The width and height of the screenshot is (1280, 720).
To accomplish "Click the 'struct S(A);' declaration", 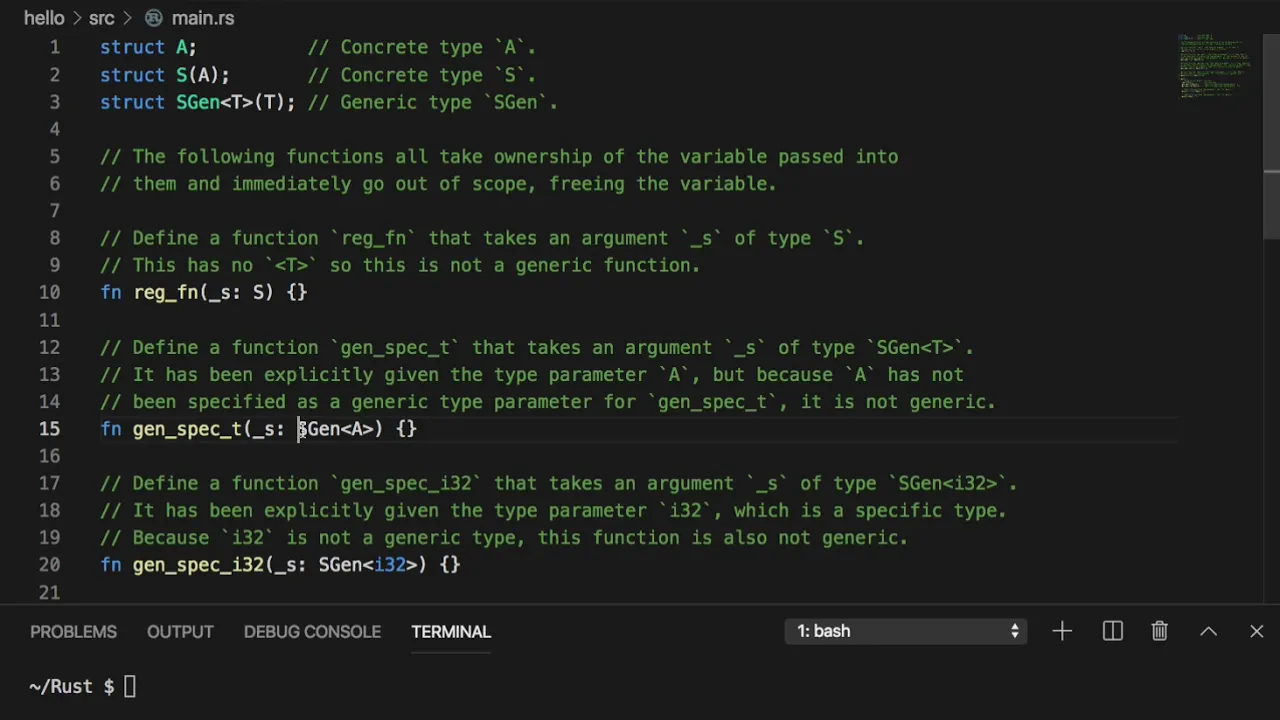I will point(165,75).
